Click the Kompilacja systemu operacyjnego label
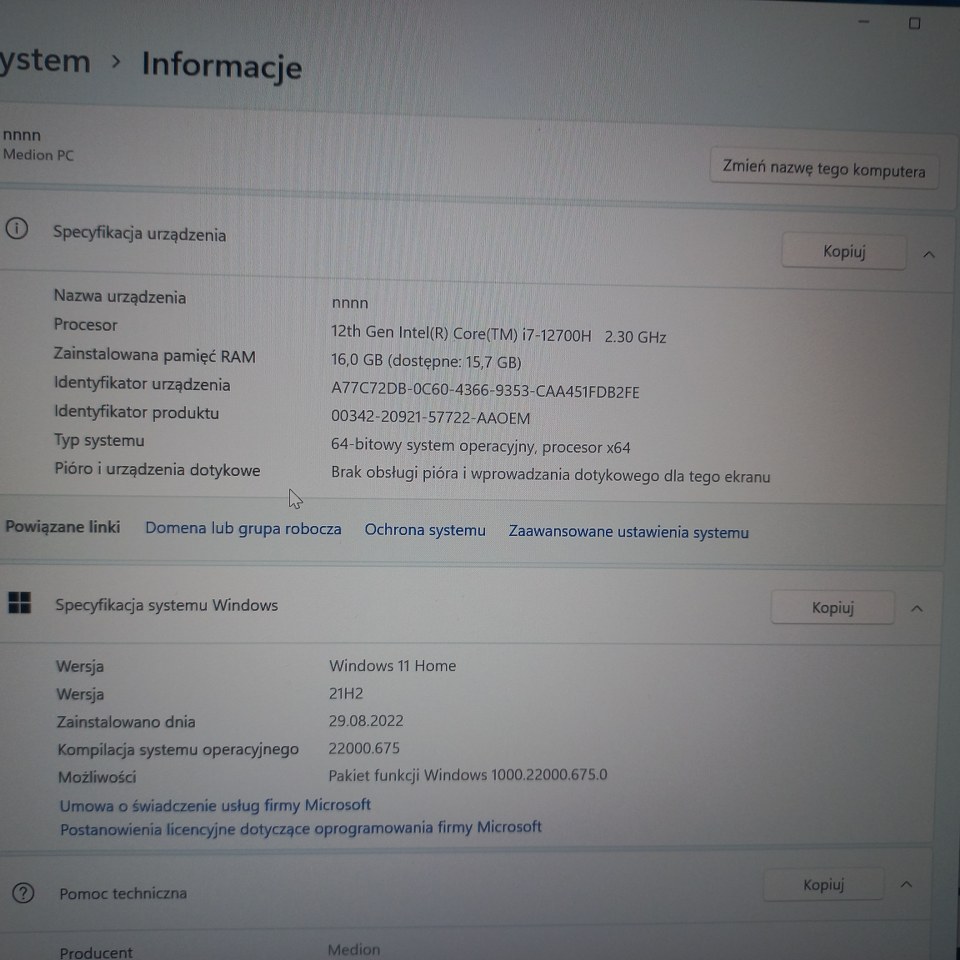 click(178, 750)
